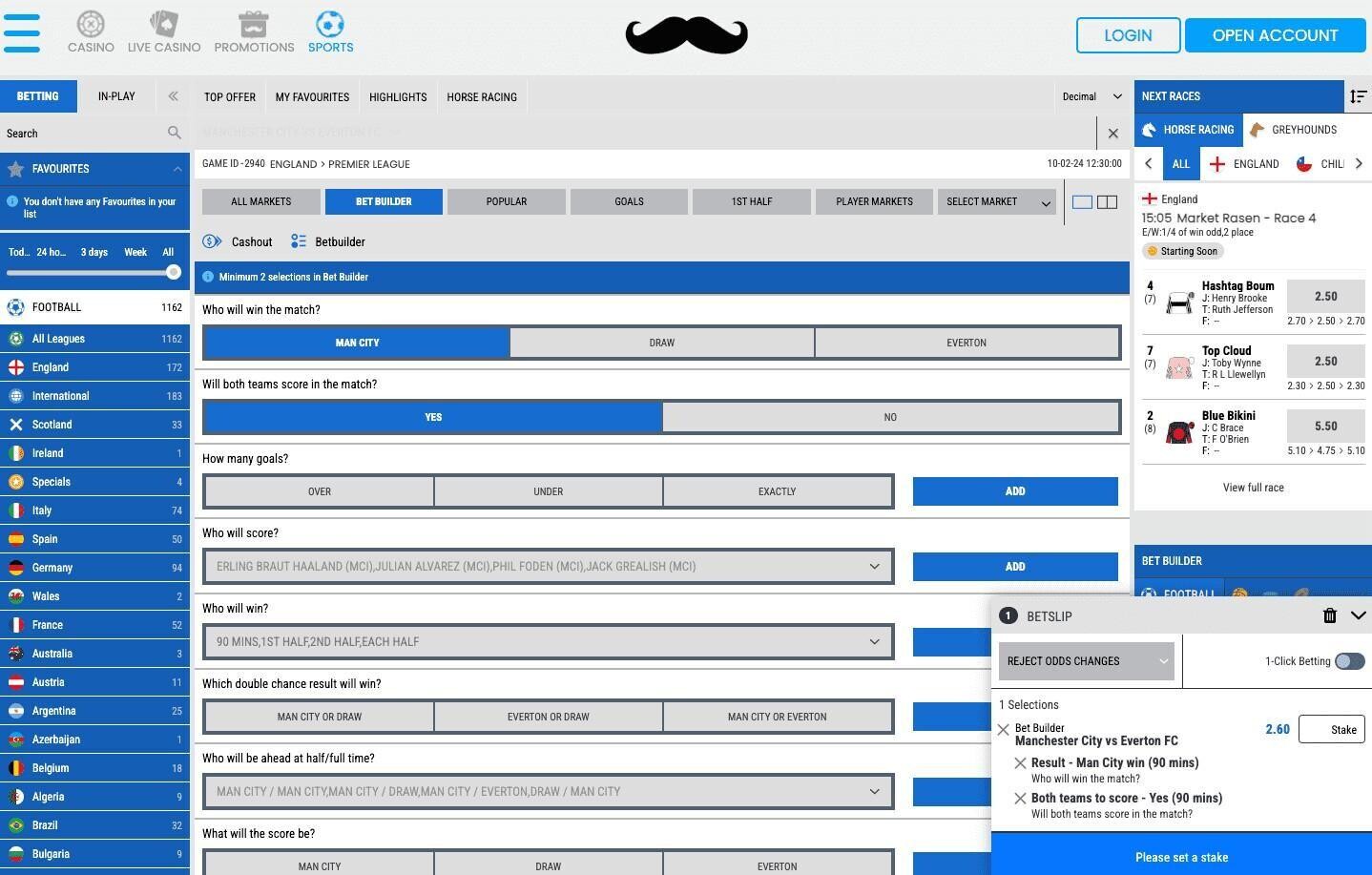Open the hamburger main menu
The width and height of the screenshot is (1372, 875).
tap(22, 33)
